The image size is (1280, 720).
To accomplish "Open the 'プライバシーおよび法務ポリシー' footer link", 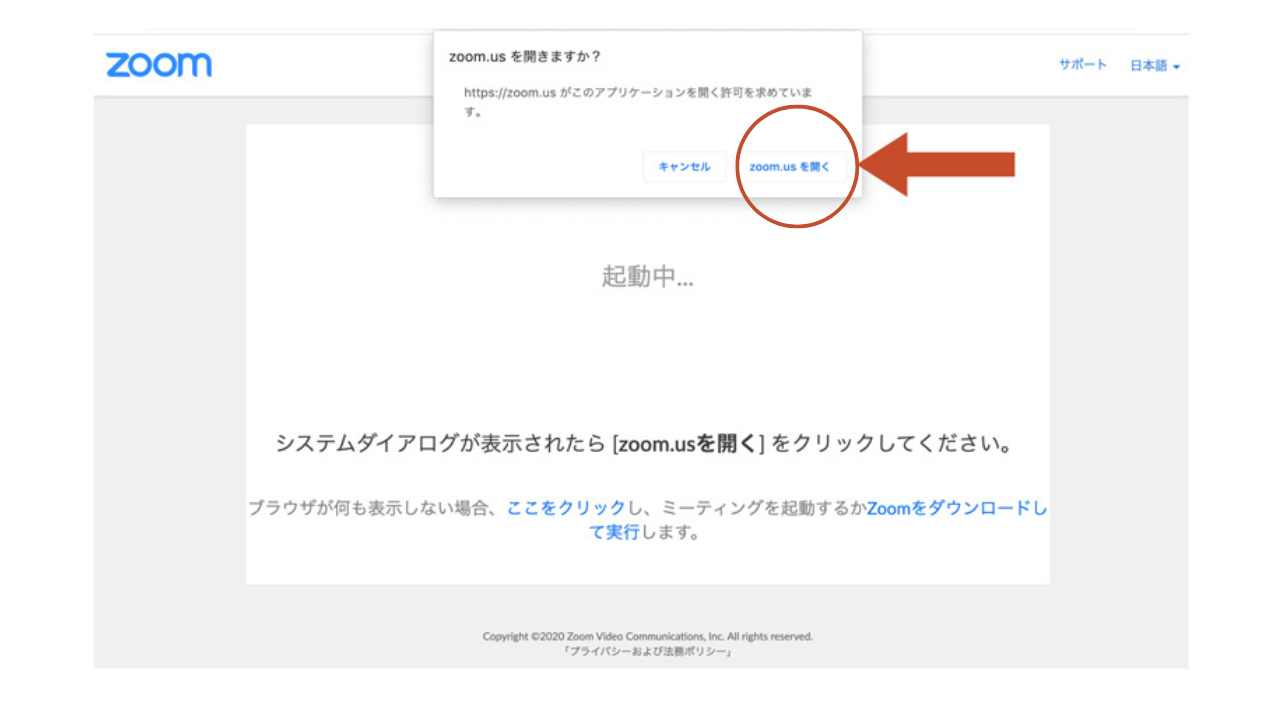I will coord(648,651).
